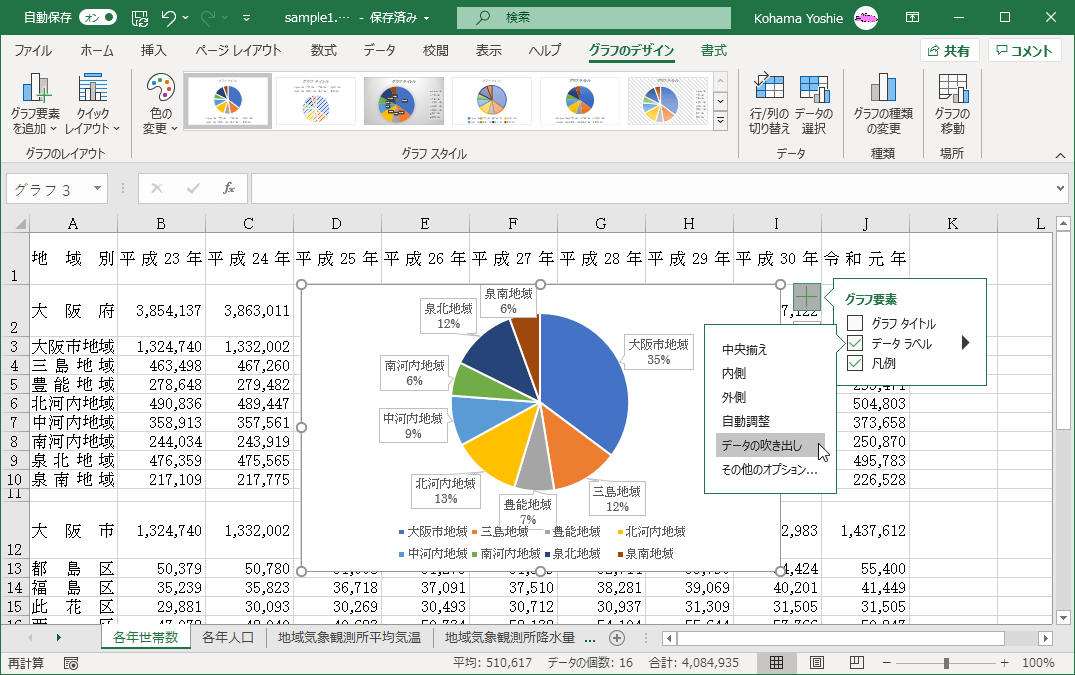The height and width of the screenshot is (675, 1075).
Task: Open the ribbon display options icon
Action: coord(913,17)
